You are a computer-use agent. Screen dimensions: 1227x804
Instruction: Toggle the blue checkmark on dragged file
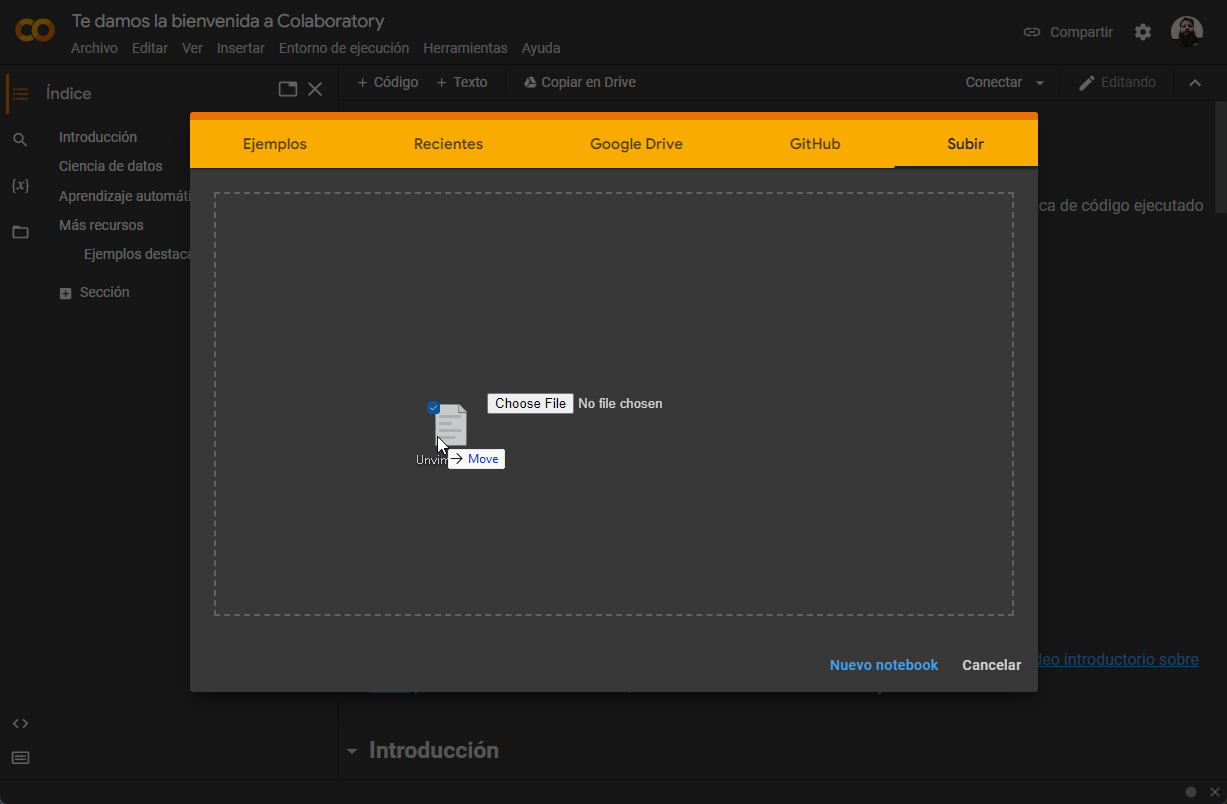pyautogui.click(x=433, y=407)
